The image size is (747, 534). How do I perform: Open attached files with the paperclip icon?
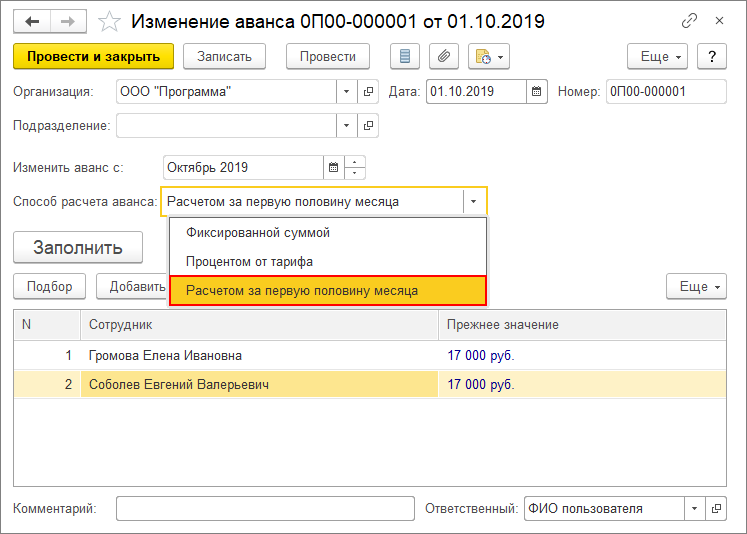[x=444, y=57]
